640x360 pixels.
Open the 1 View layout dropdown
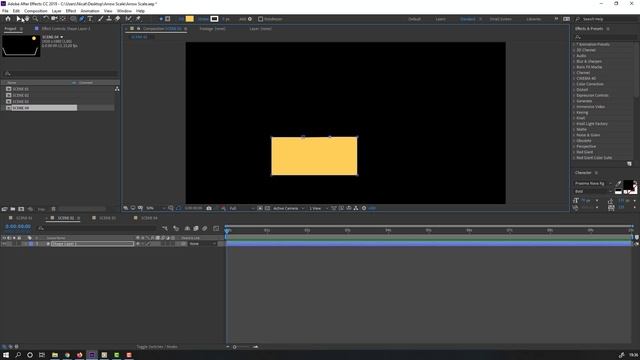318,208
